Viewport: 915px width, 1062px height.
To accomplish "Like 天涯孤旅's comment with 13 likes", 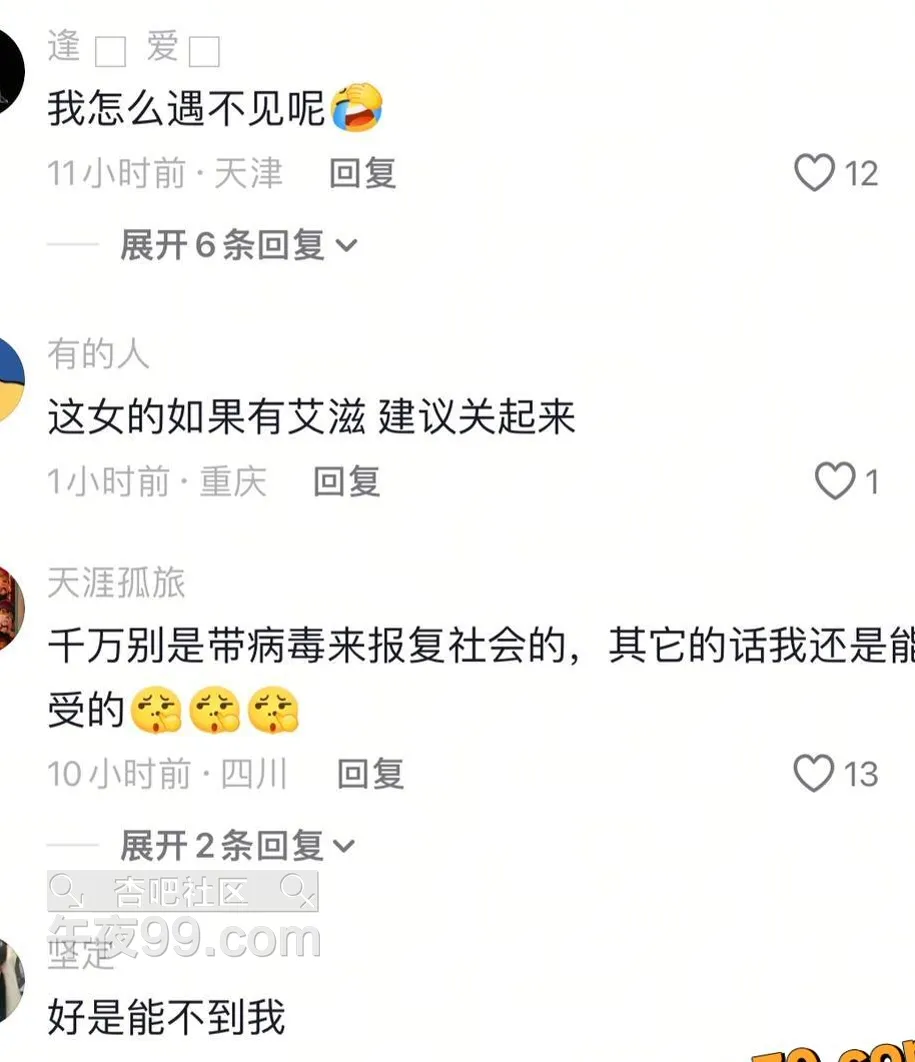I will (813, 773).
